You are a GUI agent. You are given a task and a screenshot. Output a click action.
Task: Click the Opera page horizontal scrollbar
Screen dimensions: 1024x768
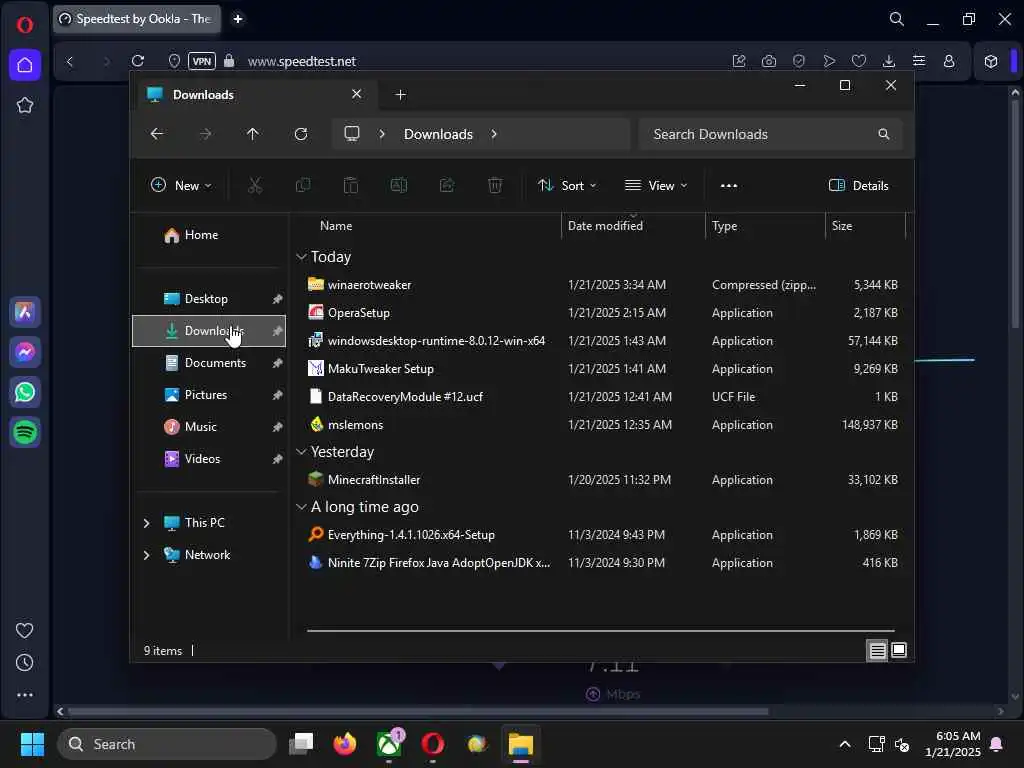418,711
